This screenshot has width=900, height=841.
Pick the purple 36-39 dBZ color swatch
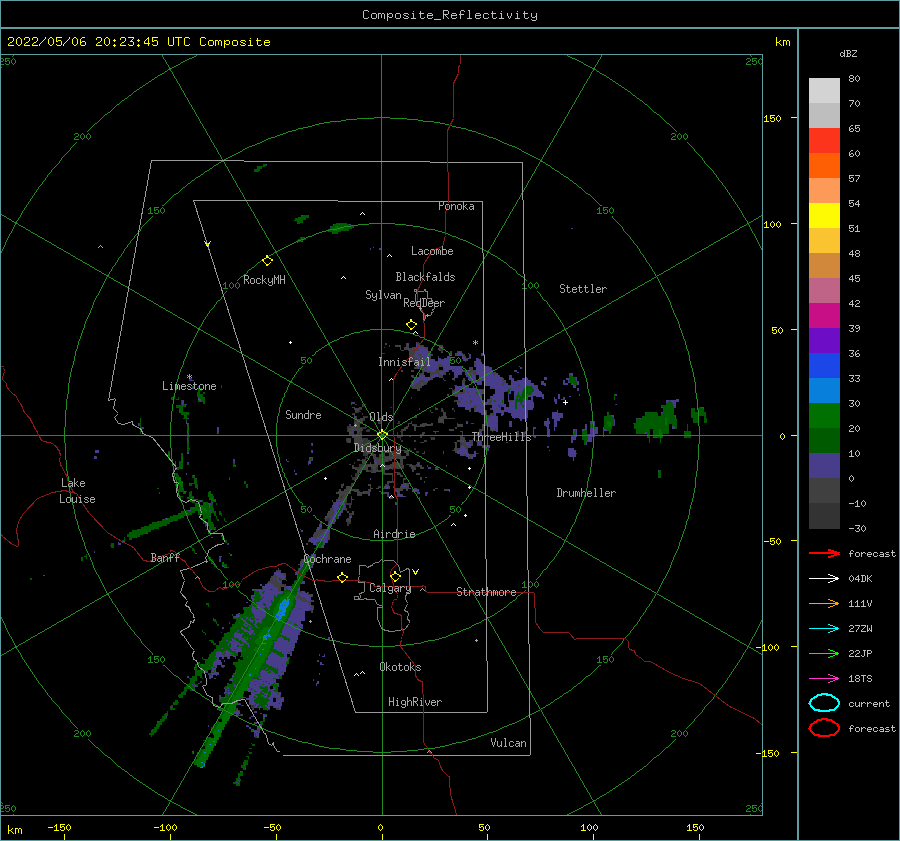(824, 341)
